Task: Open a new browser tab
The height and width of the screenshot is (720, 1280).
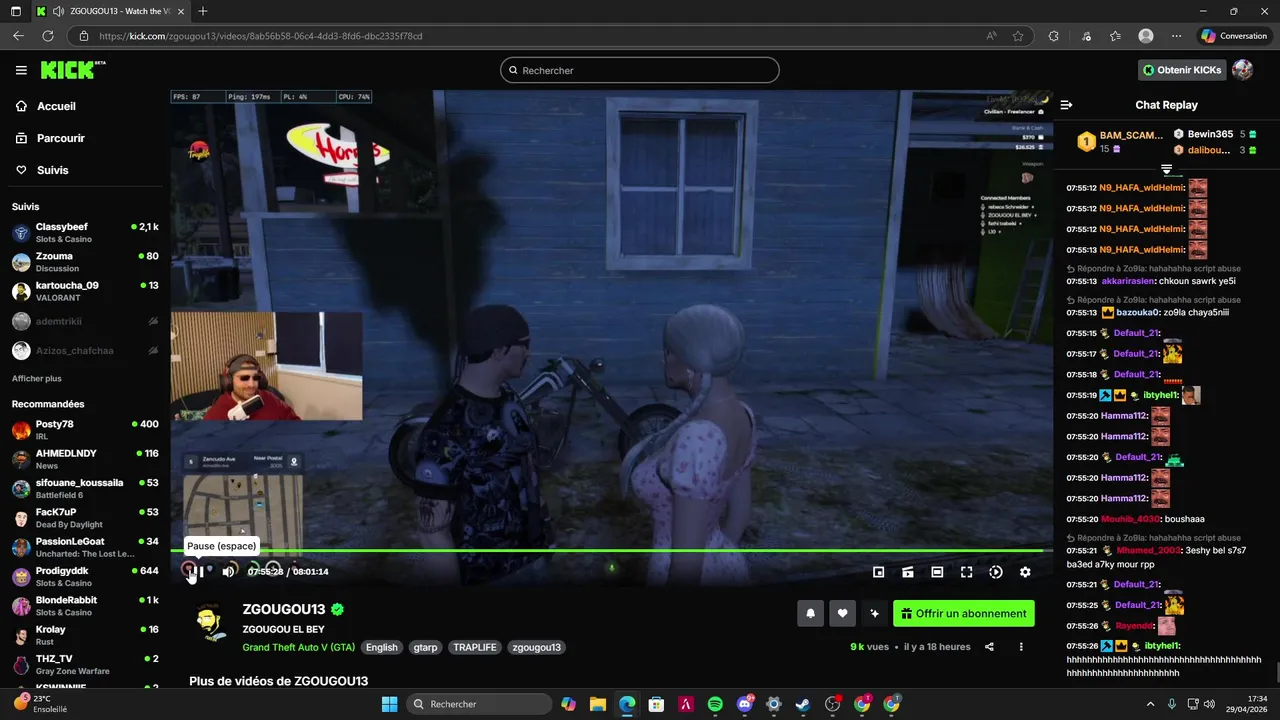Action: pyautogui.click(x=202, y=11)
